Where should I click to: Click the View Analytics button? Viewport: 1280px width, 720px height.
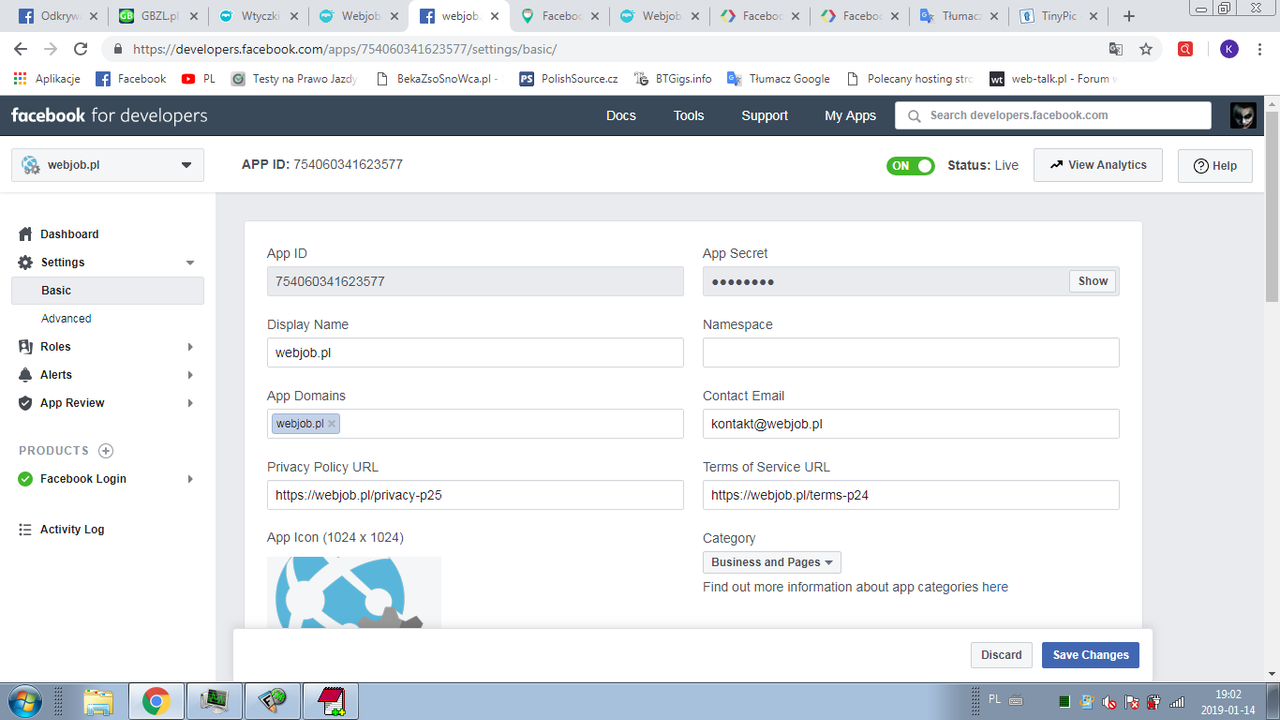coord(1098,165)
